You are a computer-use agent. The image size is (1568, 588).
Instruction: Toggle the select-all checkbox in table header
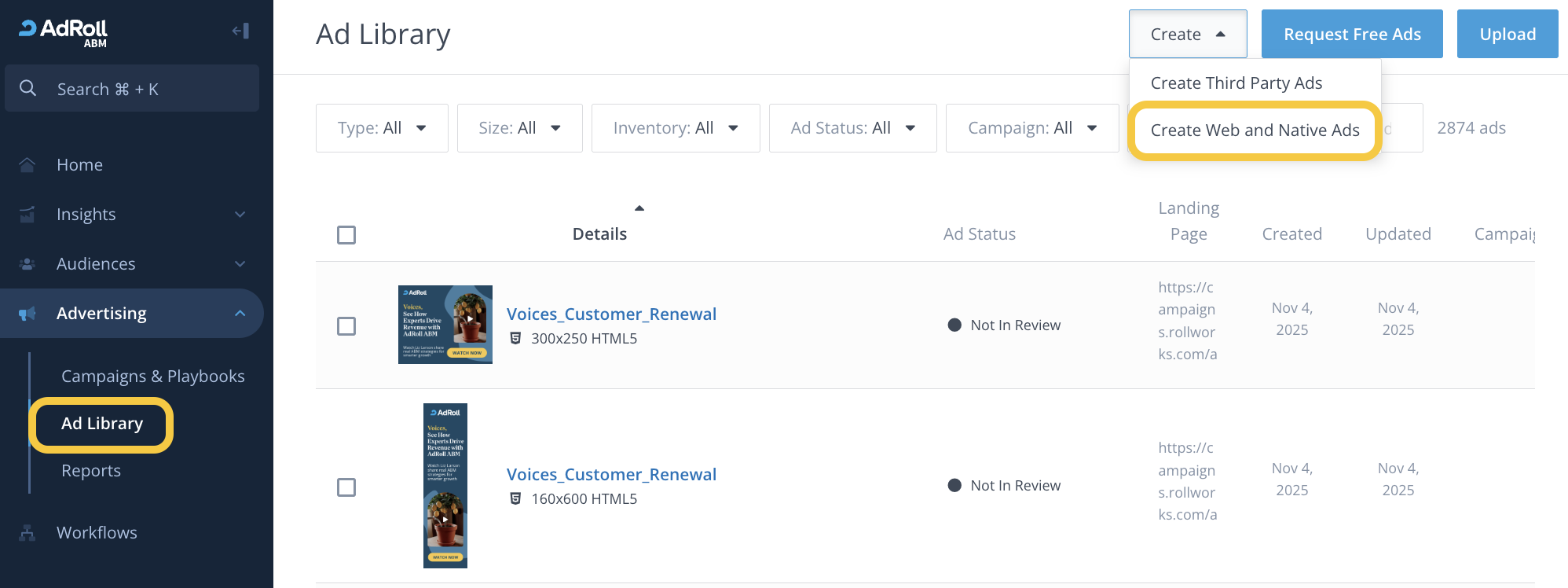pos(346,235)
